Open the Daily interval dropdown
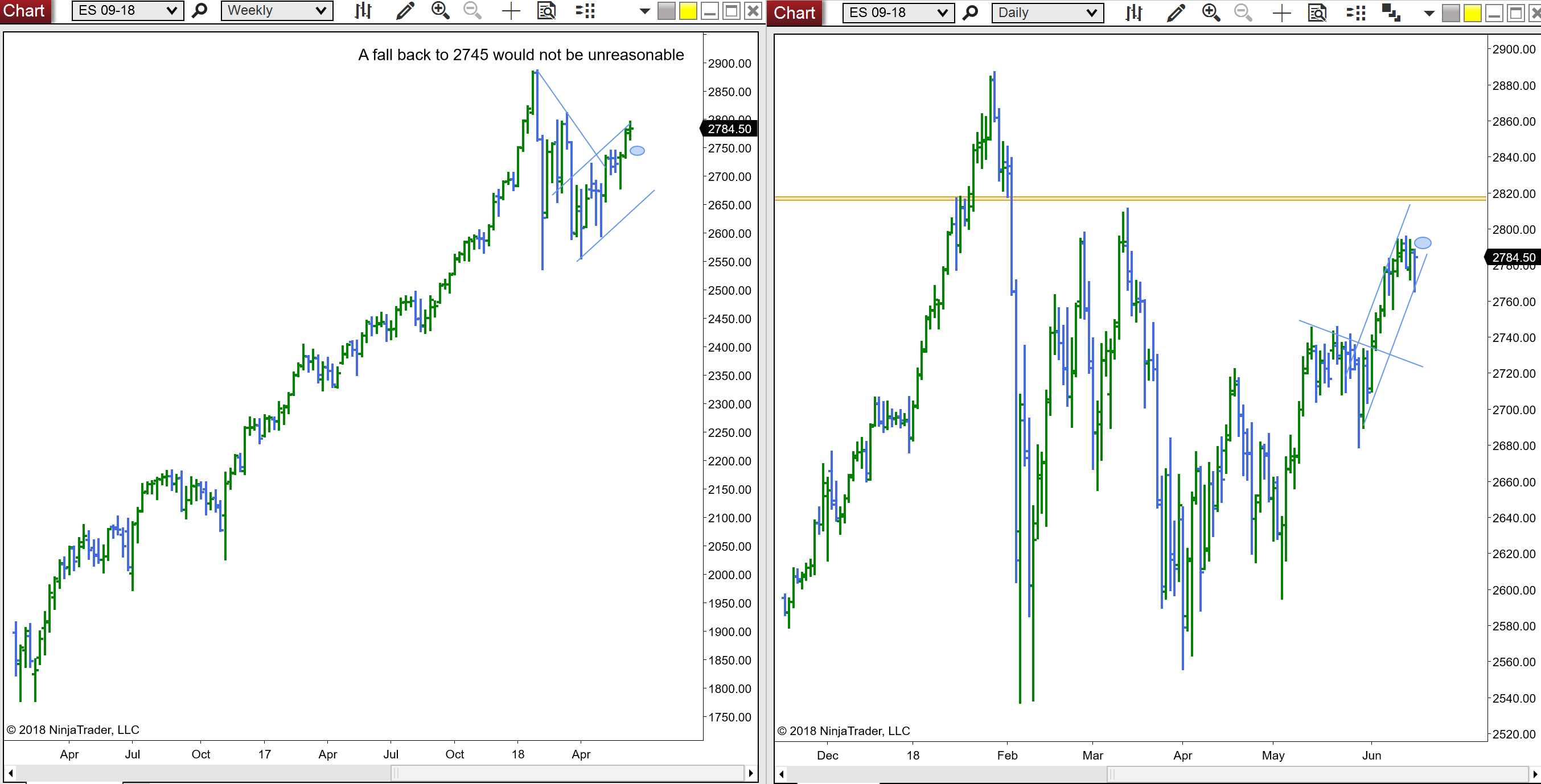Image resolution: width=1541 pixels, height=784 pixels. (x=1047, y=13)
